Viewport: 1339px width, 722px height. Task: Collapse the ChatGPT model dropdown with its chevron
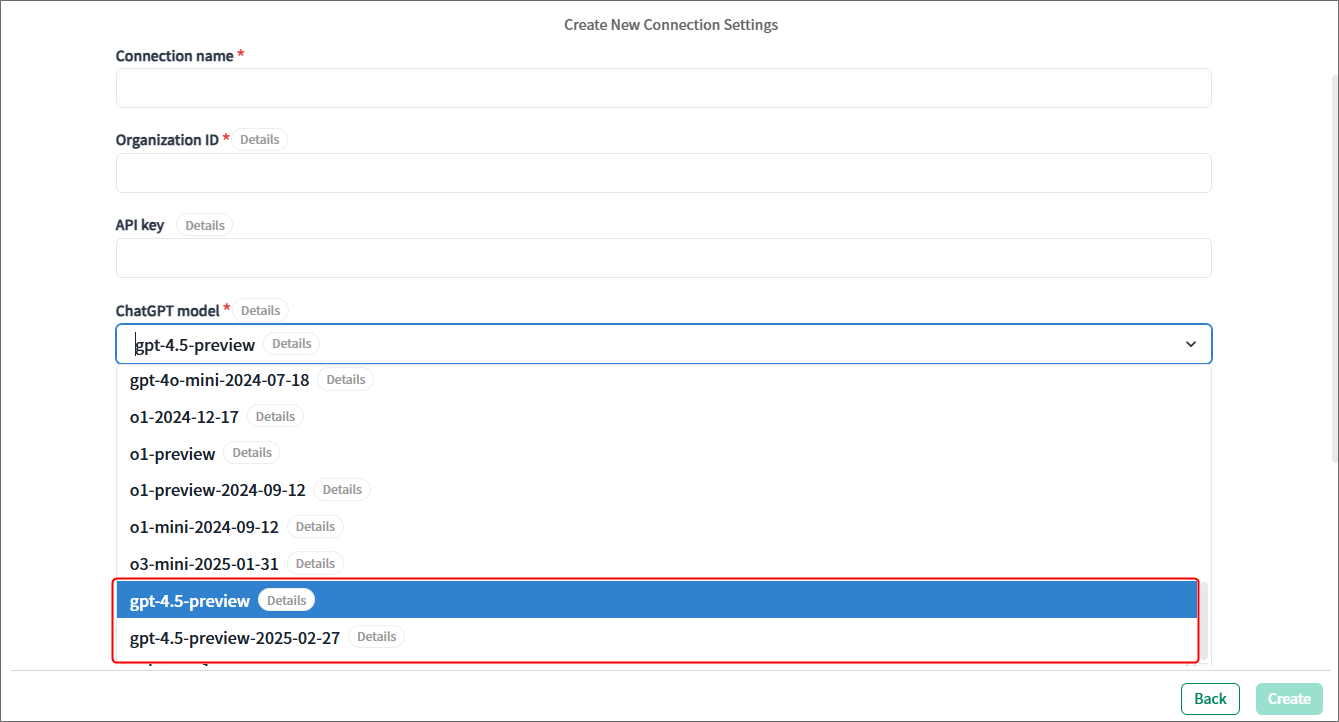(x=1191, y=344)
